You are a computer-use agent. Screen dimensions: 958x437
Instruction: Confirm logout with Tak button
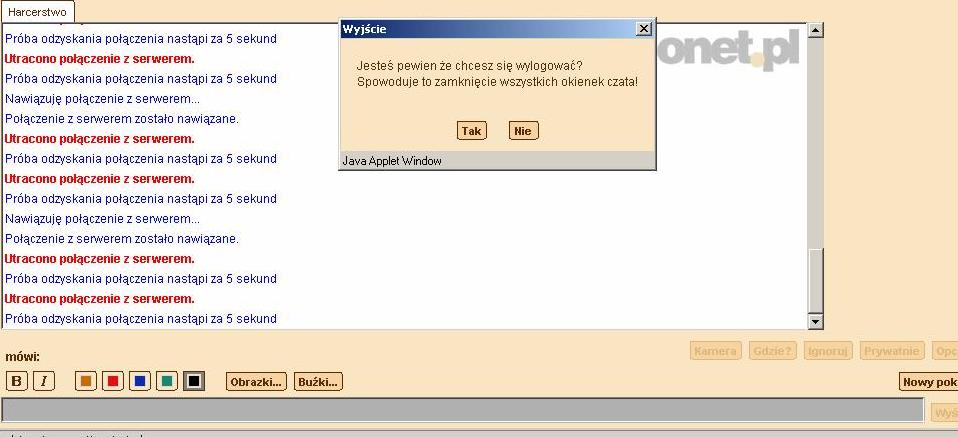point(471,131)
